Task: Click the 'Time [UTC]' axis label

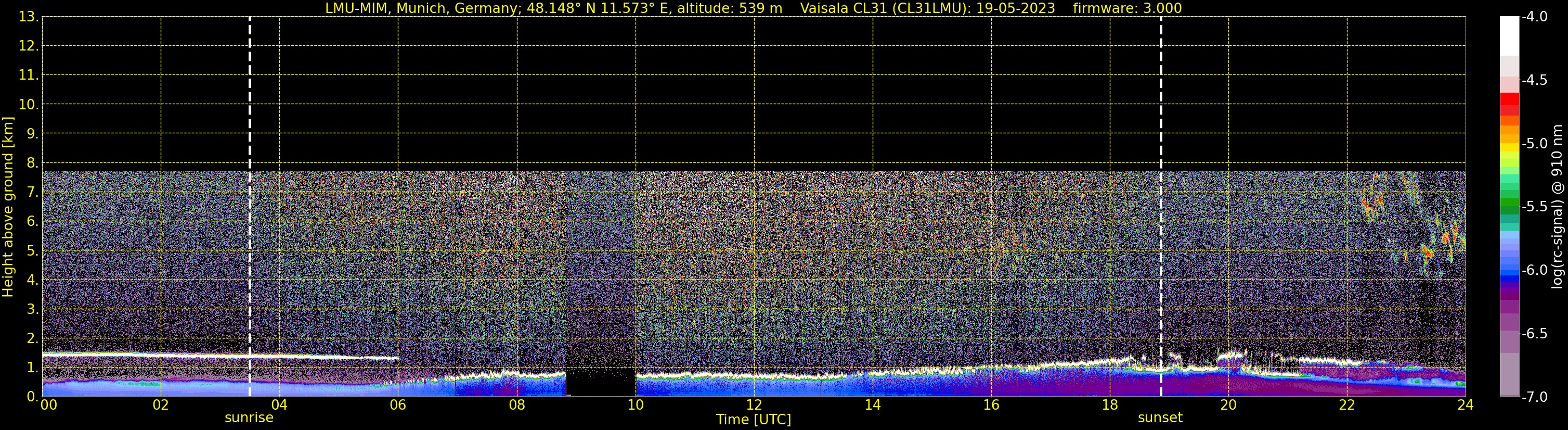Action: [754, 420]
